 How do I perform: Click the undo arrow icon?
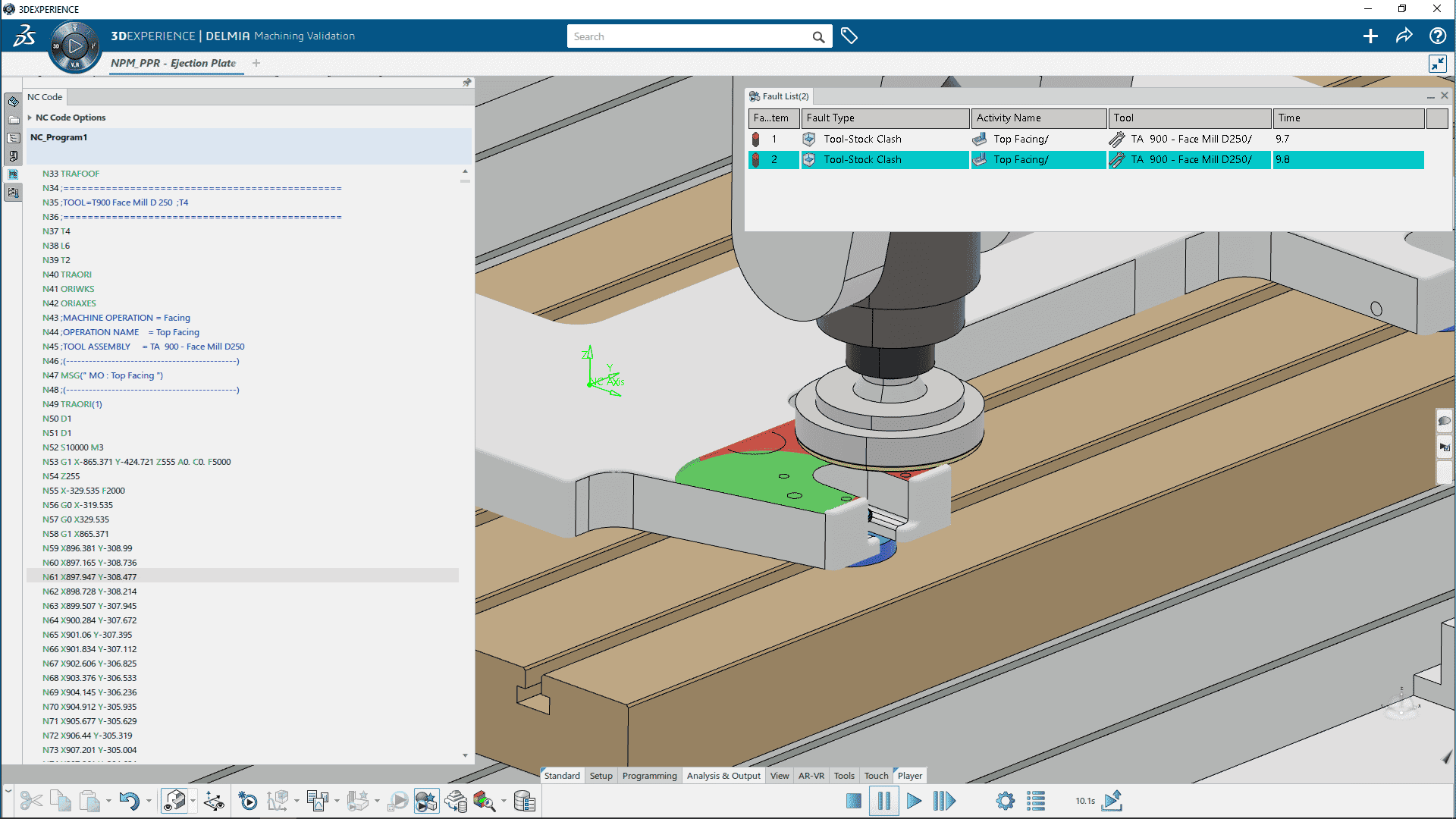click(129, 801)
